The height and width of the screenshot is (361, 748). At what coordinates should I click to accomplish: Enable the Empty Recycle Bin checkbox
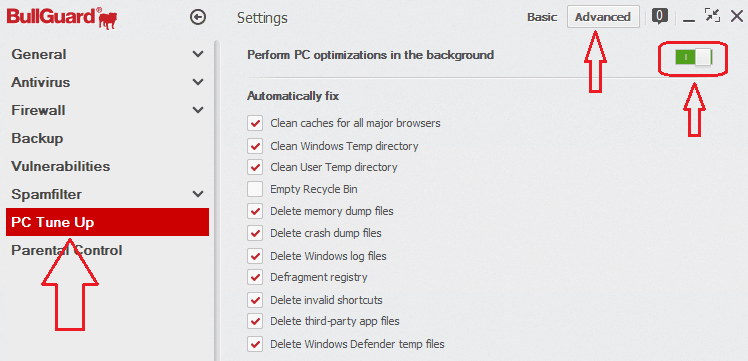point(255,189)
